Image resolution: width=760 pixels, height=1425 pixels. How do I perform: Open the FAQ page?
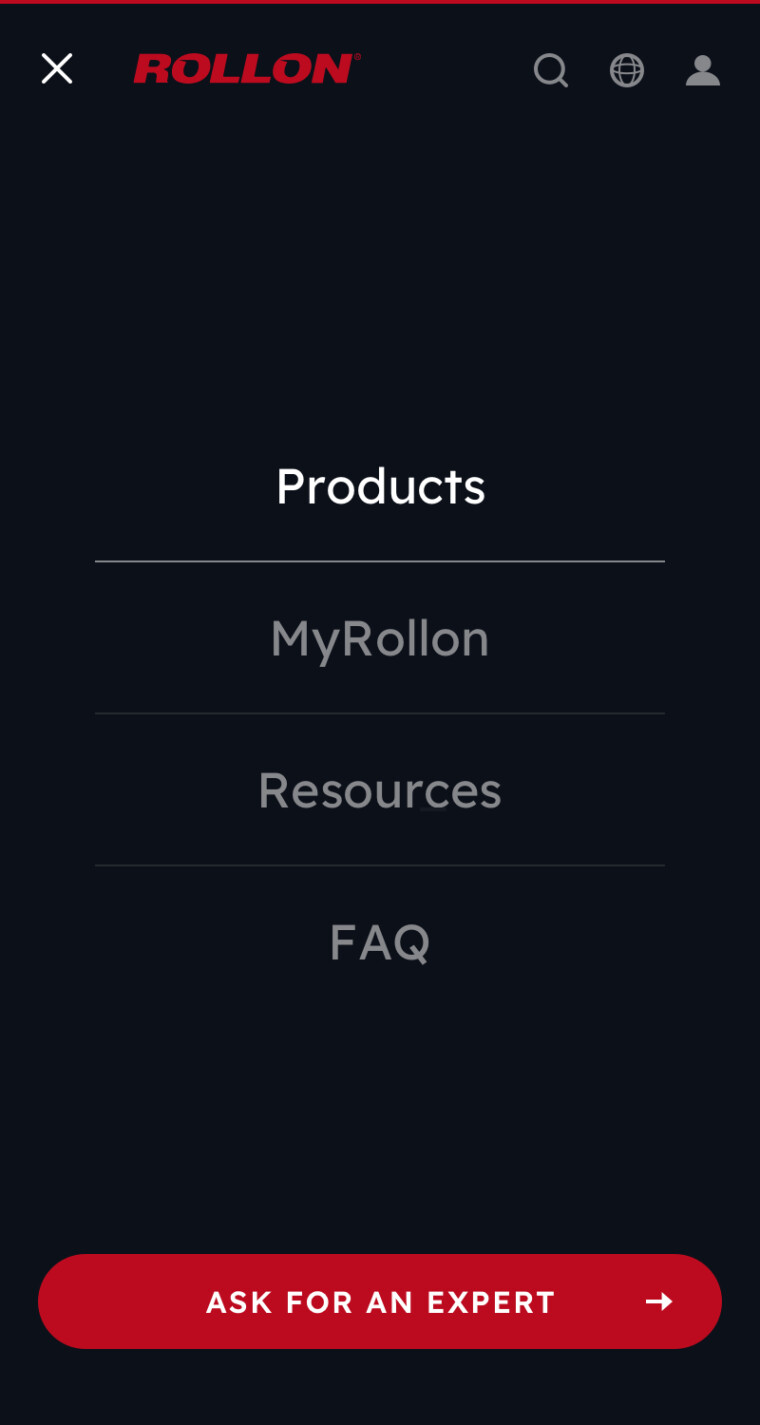pos(380,941)
